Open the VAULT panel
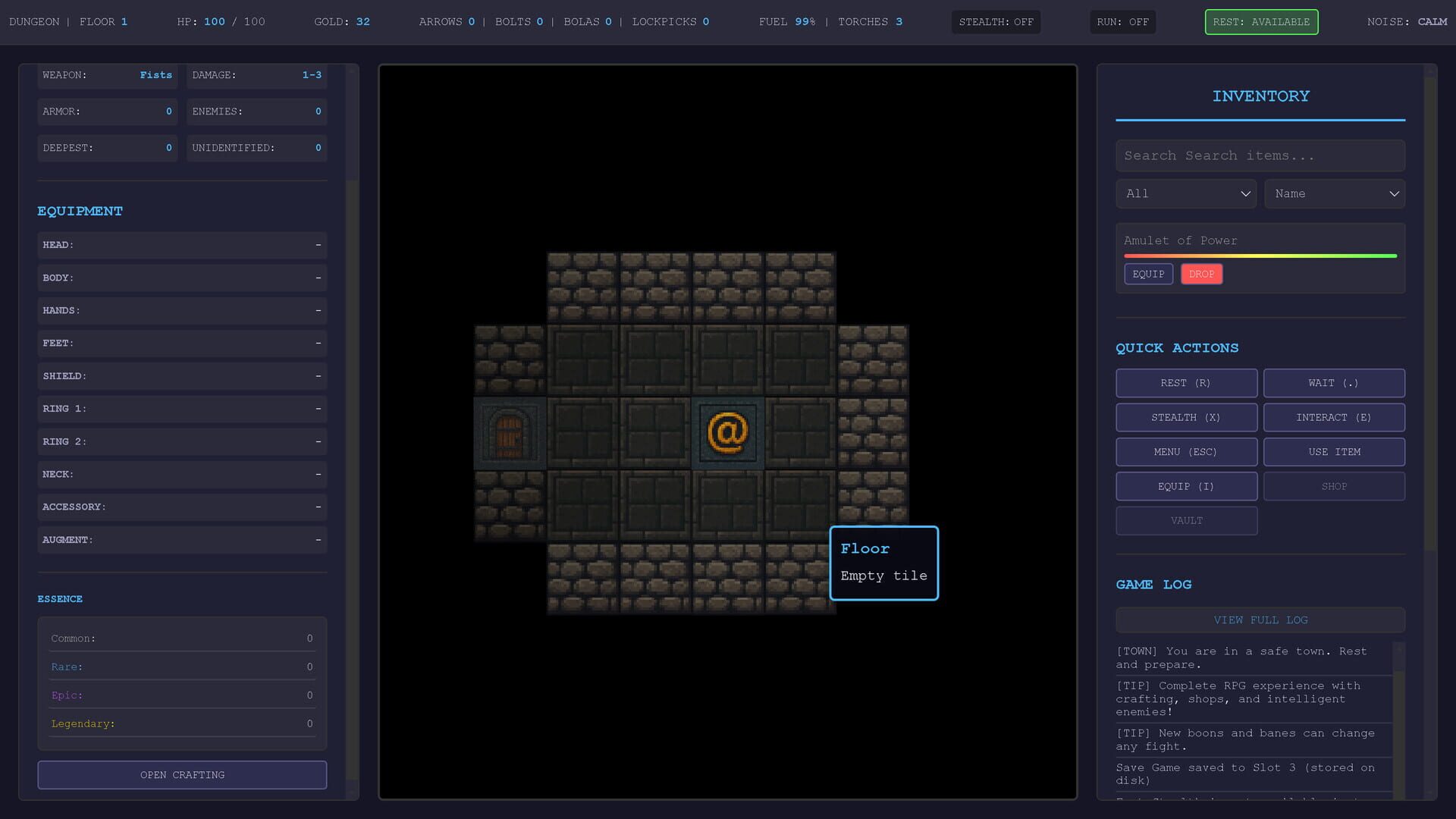1456x819 pixels. 1186,520
